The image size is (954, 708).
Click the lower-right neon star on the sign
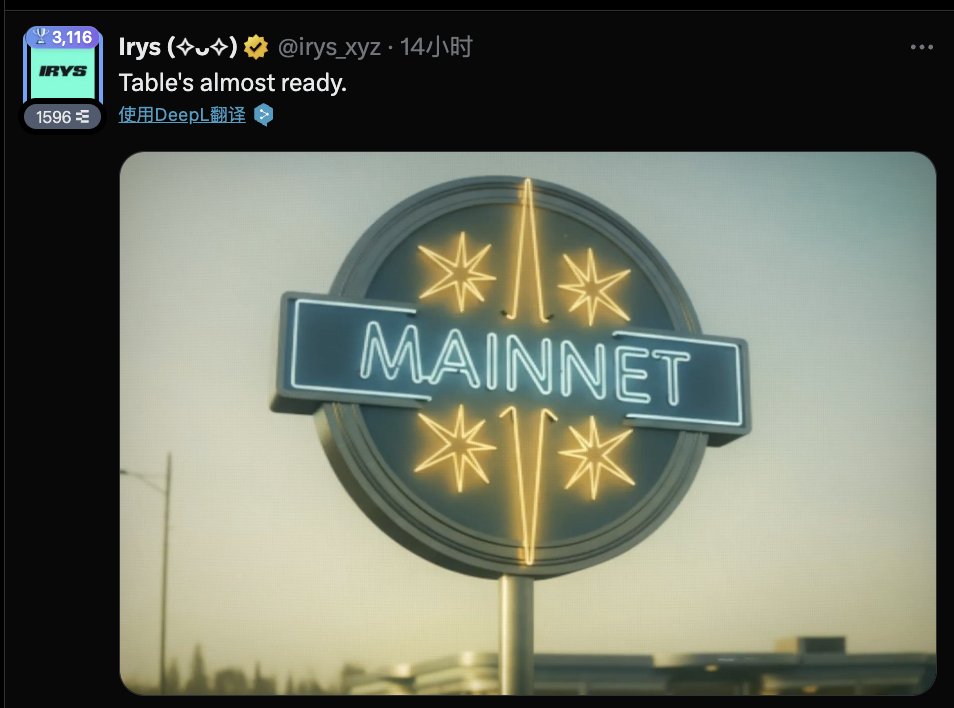coord(596,457)
